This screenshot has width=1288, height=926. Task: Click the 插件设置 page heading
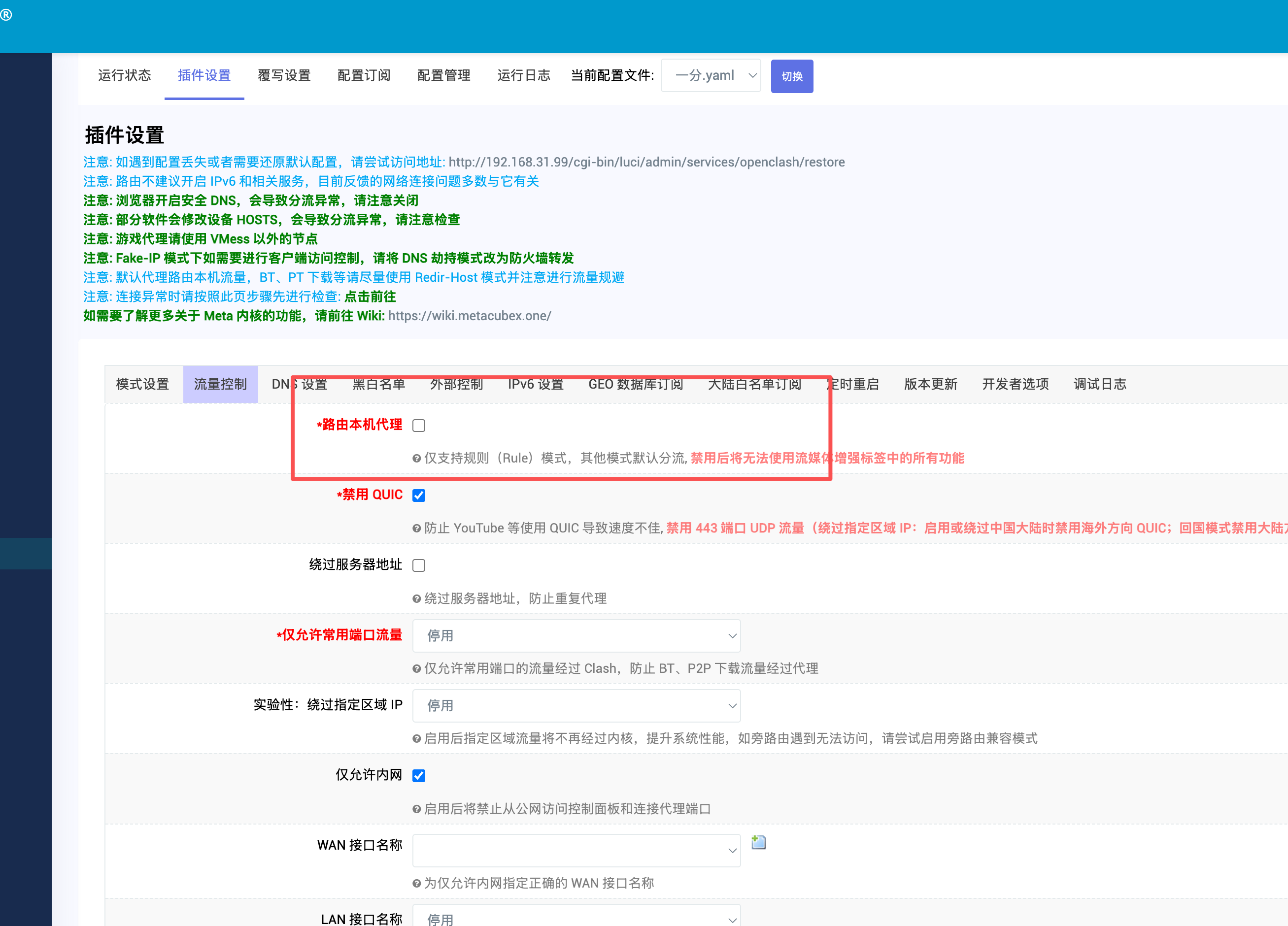124,135
